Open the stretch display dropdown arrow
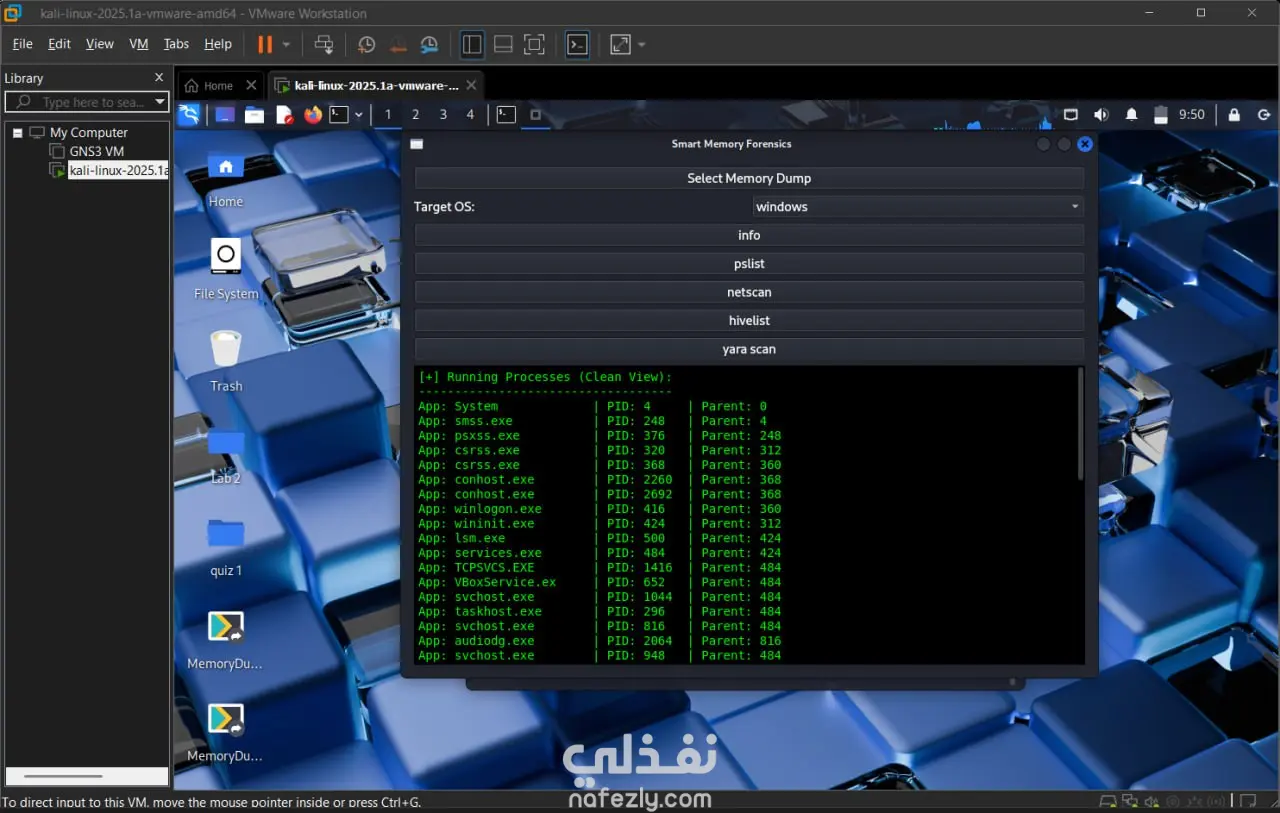The height and width of the screenshot is (813, 1280). point(641,44)
